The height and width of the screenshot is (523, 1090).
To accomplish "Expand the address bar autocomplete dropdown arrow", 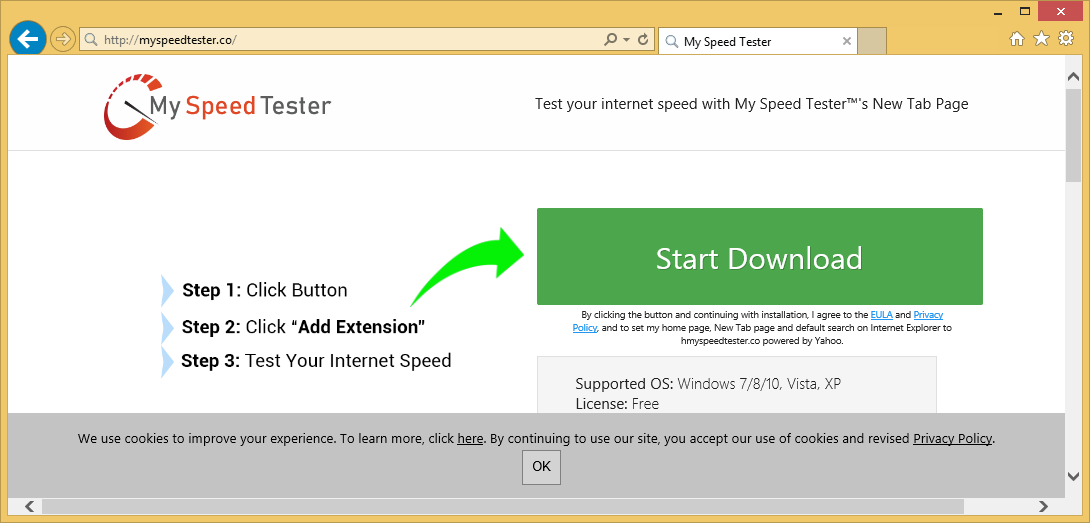I will 627,41.
